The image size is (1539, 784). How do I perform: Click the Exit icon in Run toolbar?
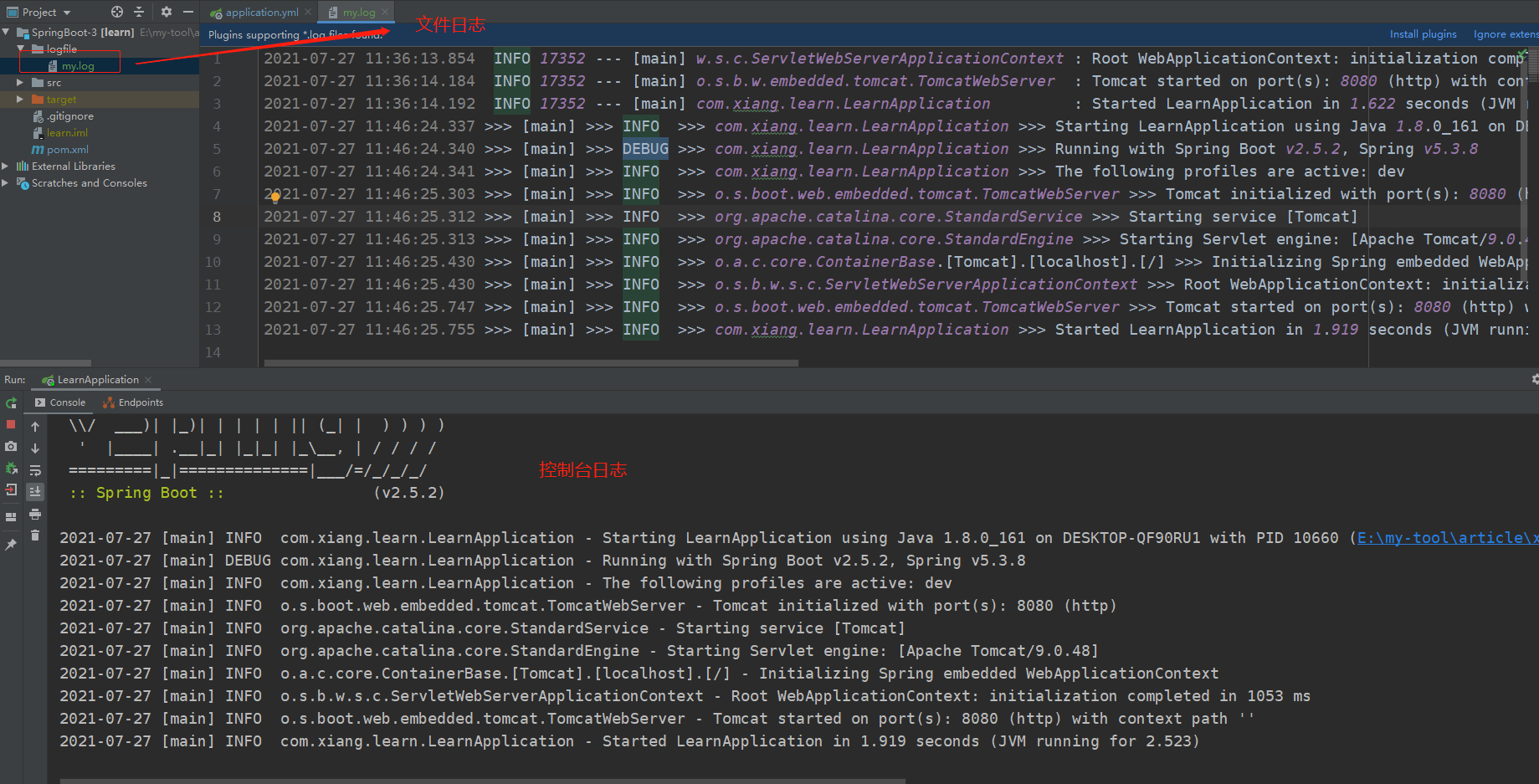11,490
